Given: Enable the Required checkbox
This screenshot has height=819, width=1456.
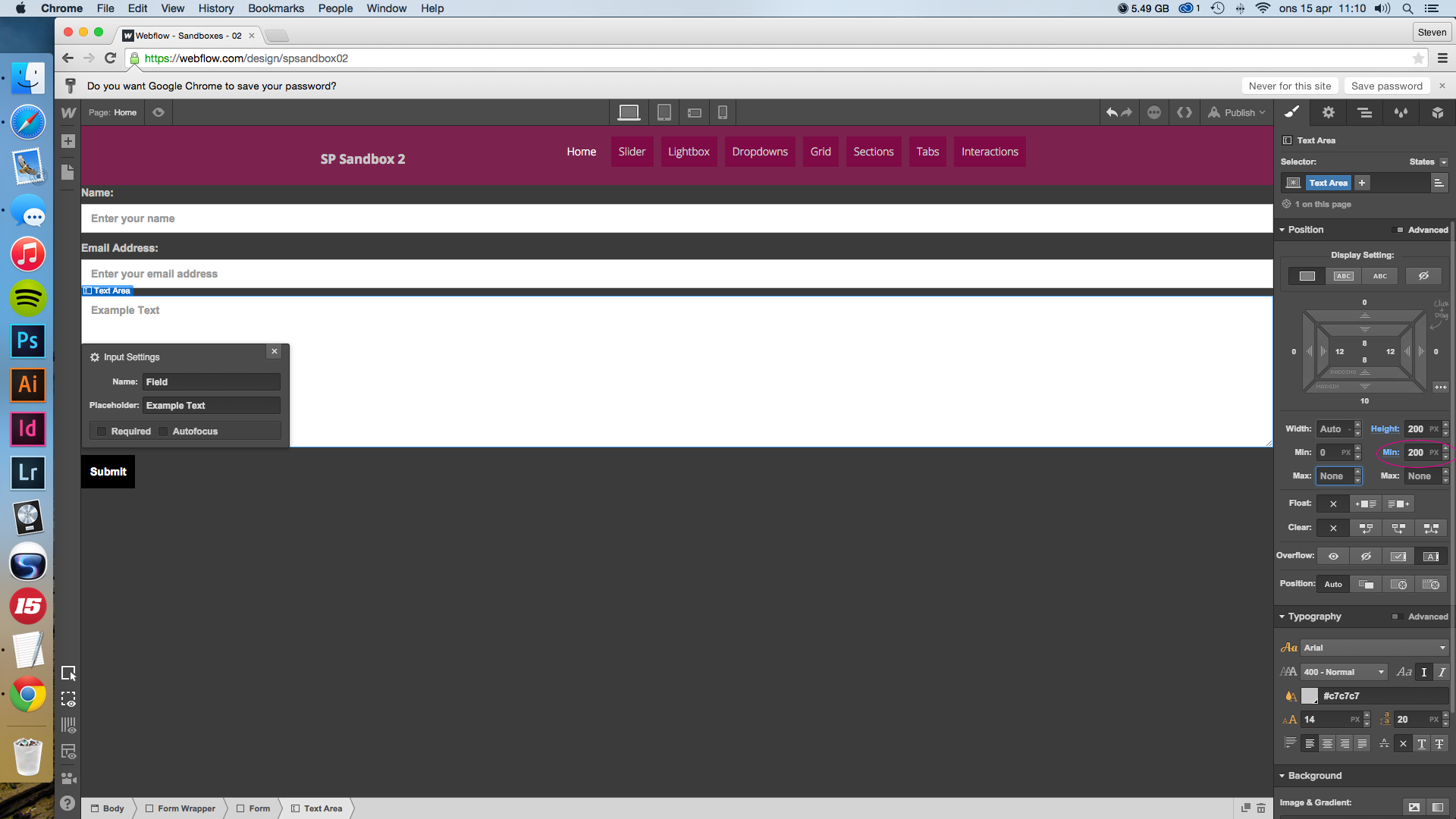Looking at the screenshot, I should tap(102, 431).
